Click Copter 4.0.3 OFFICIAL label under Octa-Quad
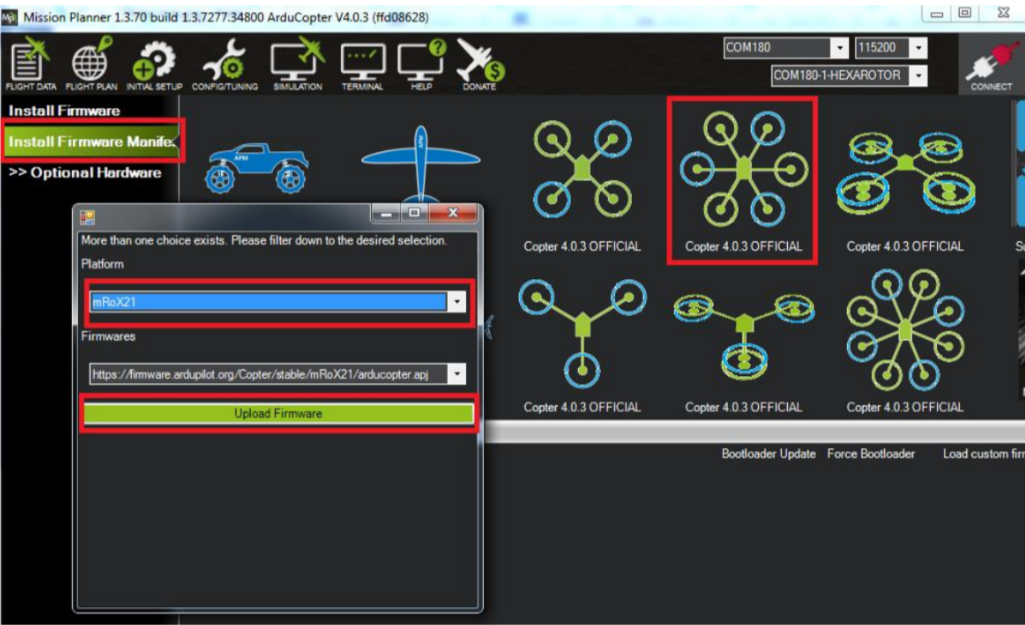This screenshot has height=625, width=1025. pyautogui.click(x=905, y=246)
